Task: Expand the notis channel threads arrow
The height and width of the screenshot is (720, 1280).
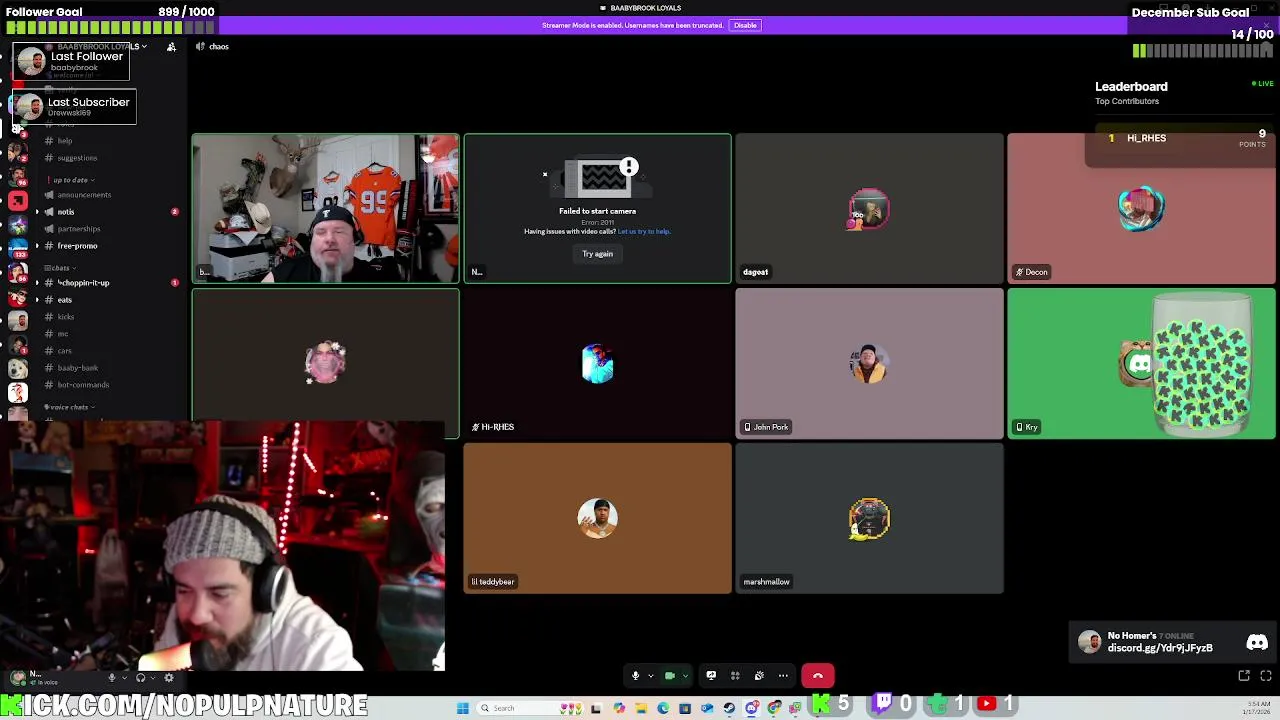Action: point(37,212)
